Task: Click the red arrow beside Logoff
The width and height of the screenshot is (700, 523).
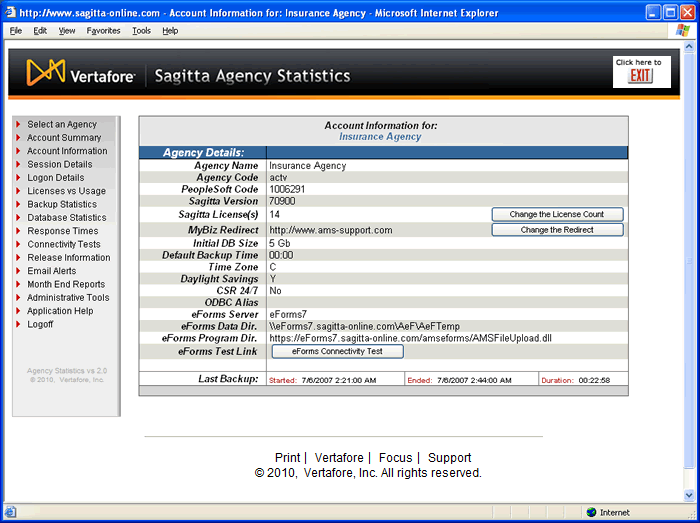Action: pyautogui.click(x=18, y=324)
